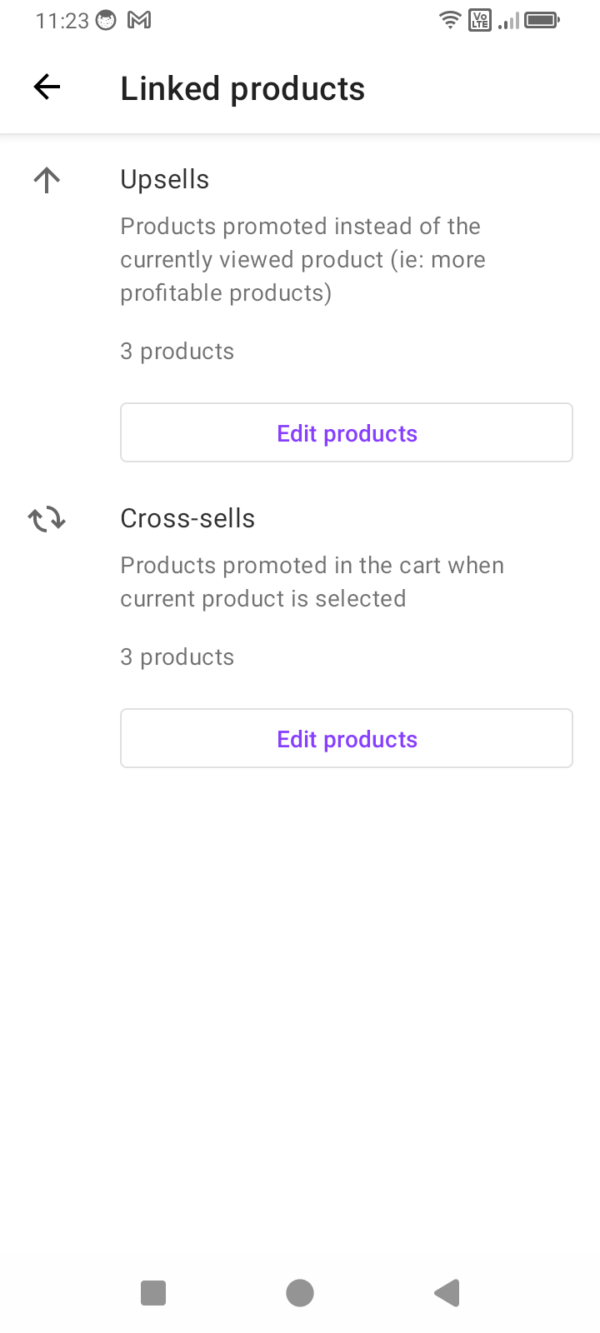This screenshot has width=600, height=1333.
Task: Edit products under Upsells
Action: [x=346, y=433]
